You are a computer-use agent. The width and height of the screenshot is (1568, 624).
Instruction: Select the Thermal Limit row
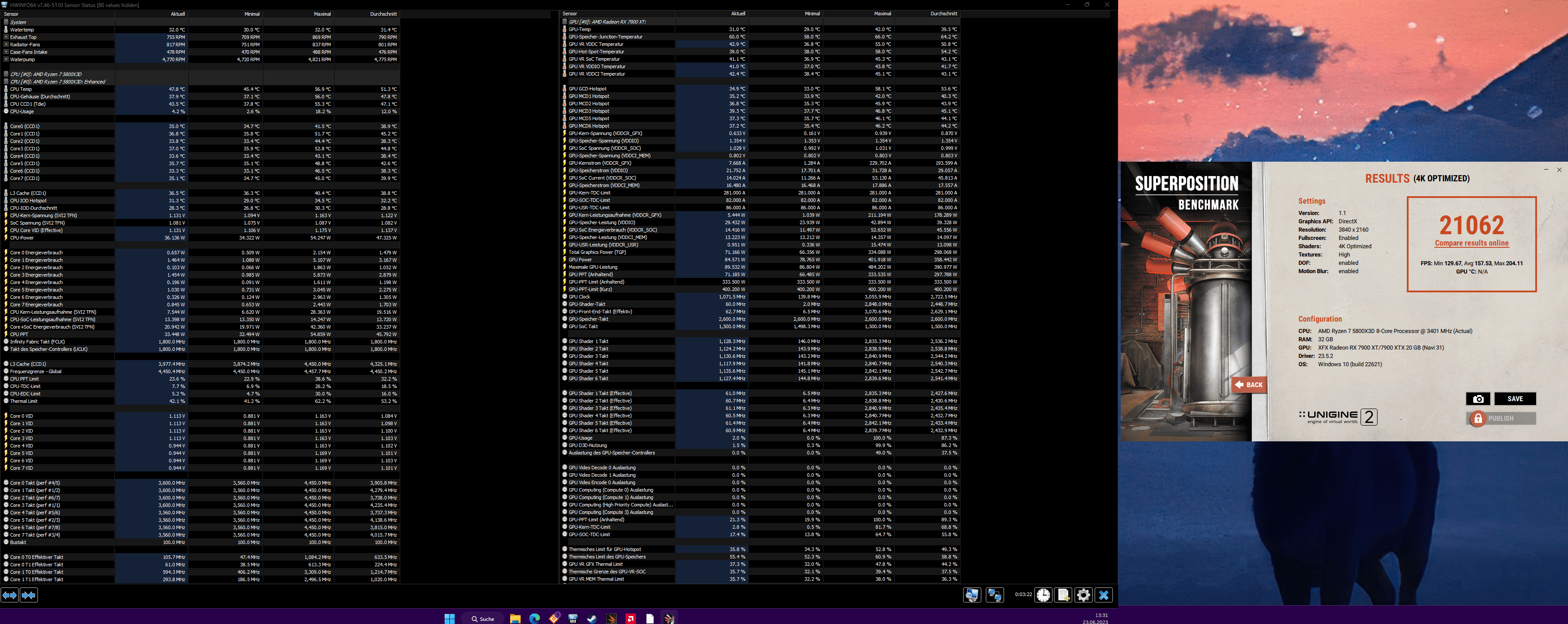(201, 401)
